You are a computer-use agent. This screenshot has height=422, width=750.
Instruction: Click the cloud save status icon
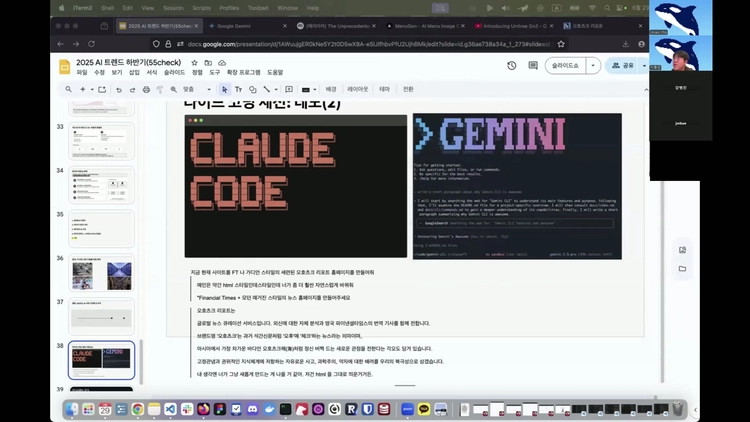(222, 63)
